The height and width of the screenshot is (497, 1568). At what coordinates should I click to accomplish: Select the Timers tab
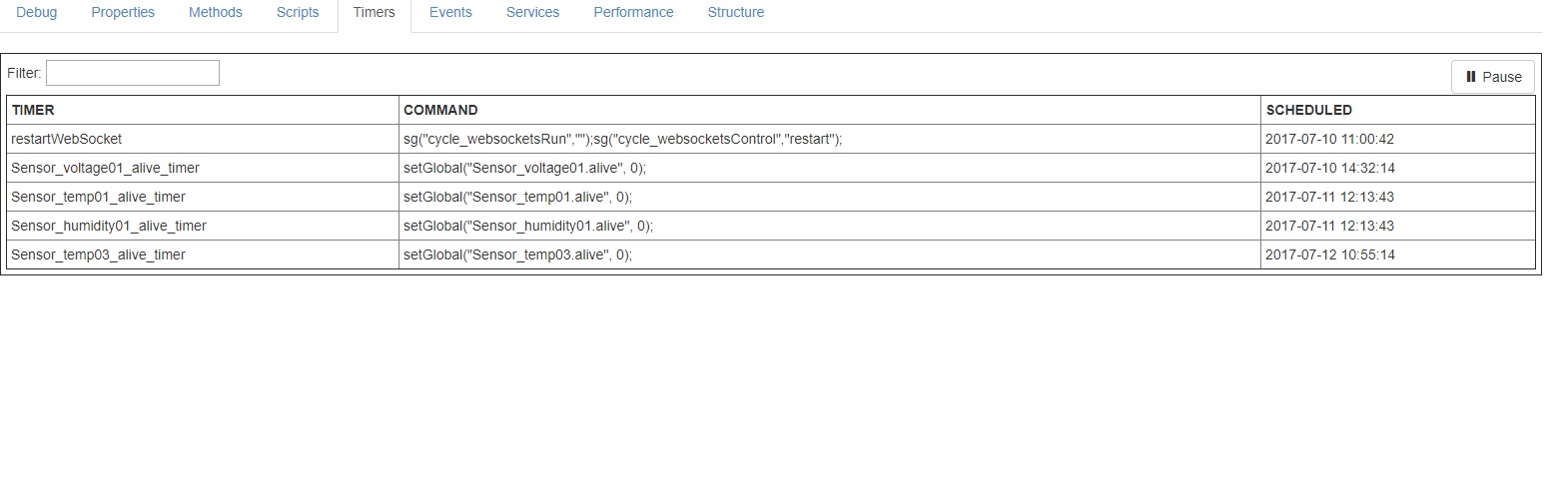(x=375, y=12)
